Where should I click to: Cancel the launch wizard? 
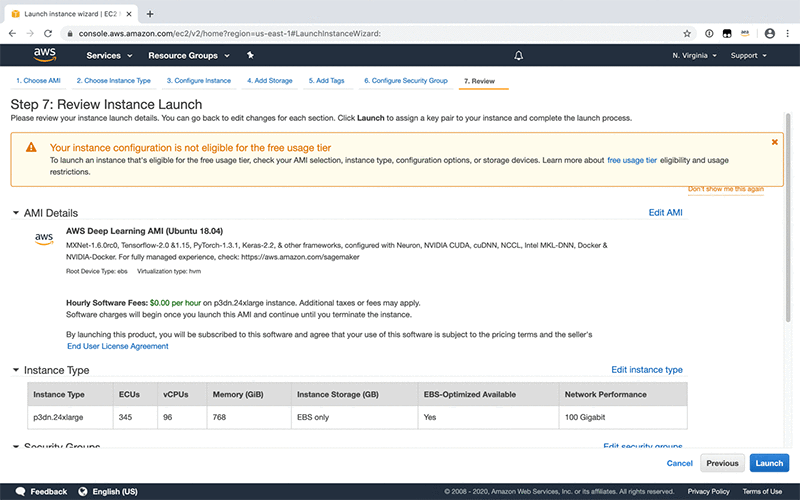[x=680, y=463]
